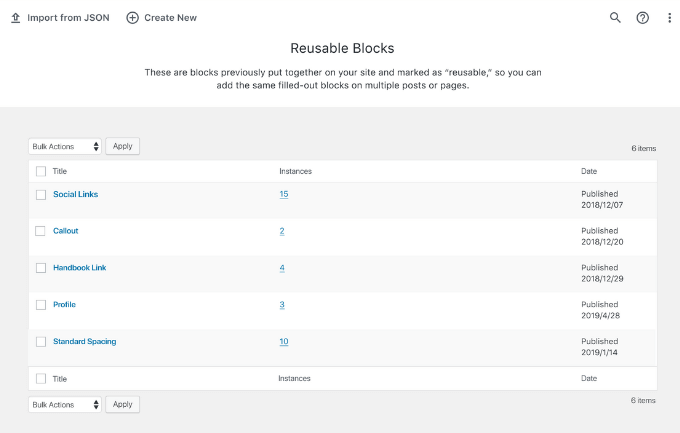Check the Standard Spacing row checkbox

41,342
